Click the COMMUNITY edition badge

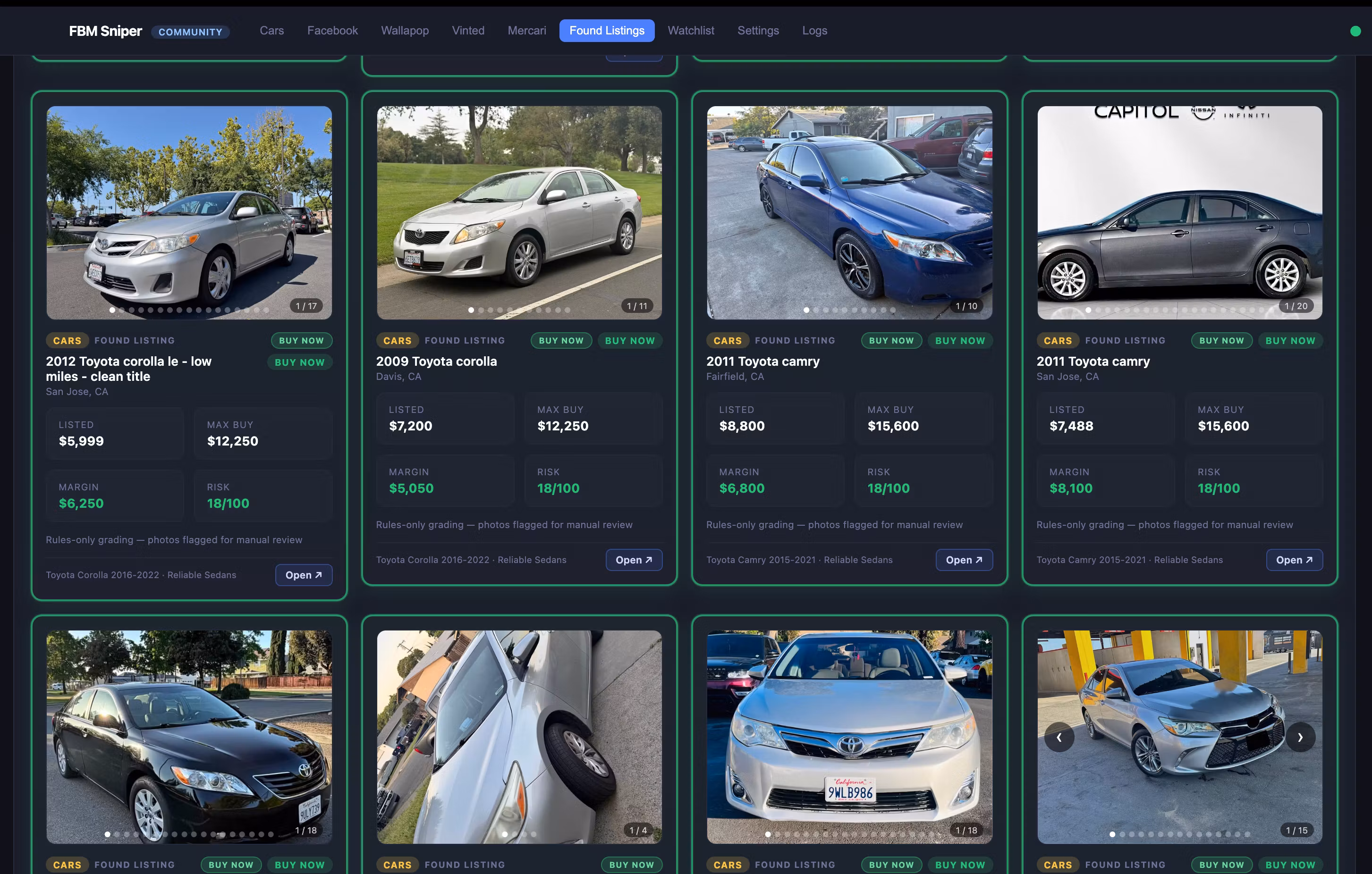190,32
